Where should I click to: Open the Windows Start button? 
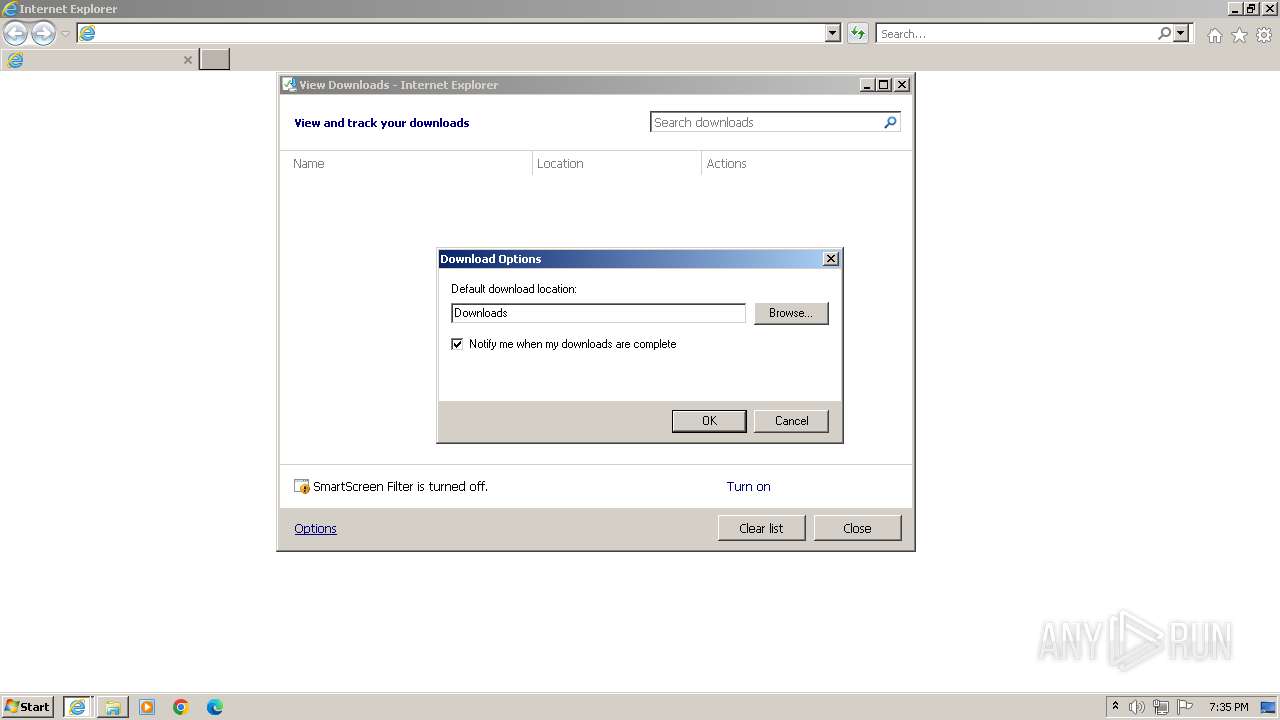point(27,707)
